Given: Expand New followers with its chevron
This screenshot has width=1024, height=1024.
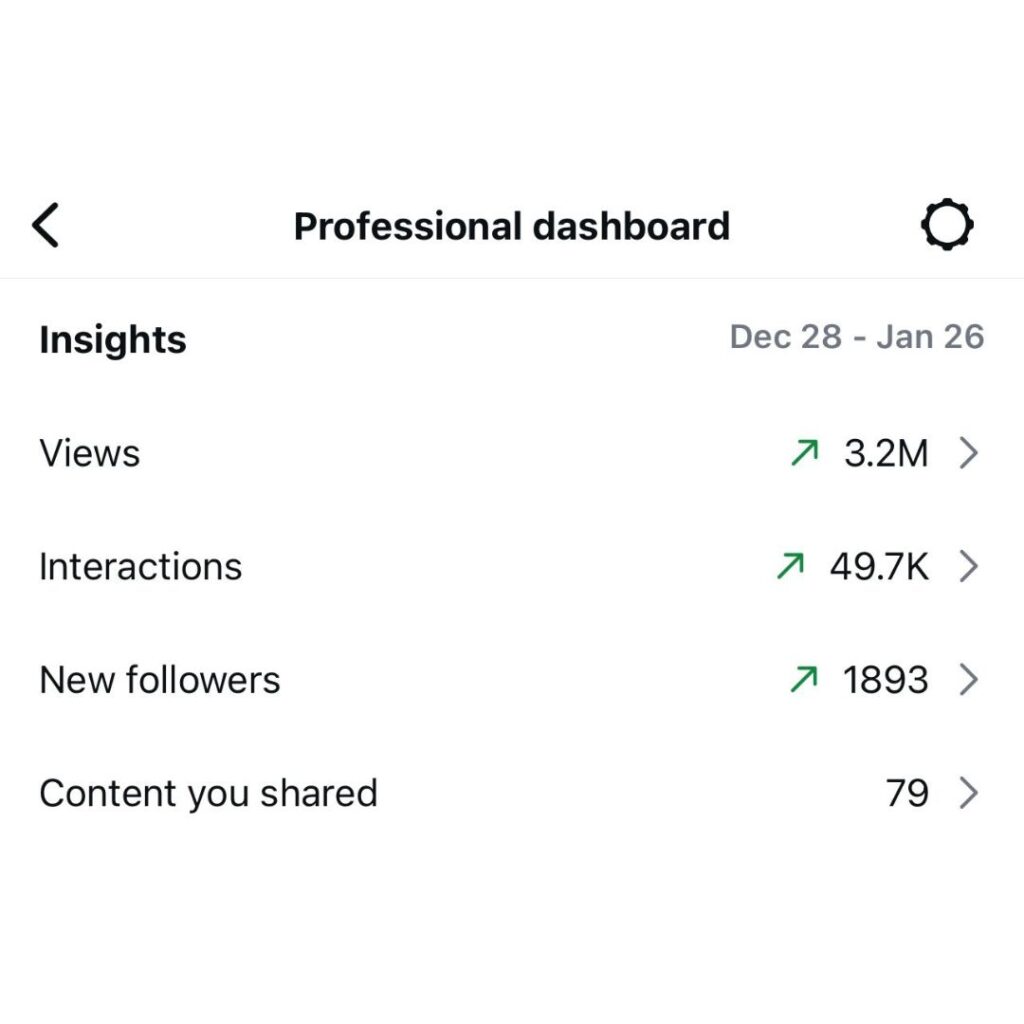Looking at the screenshot, I should click(x=968, y=680).
